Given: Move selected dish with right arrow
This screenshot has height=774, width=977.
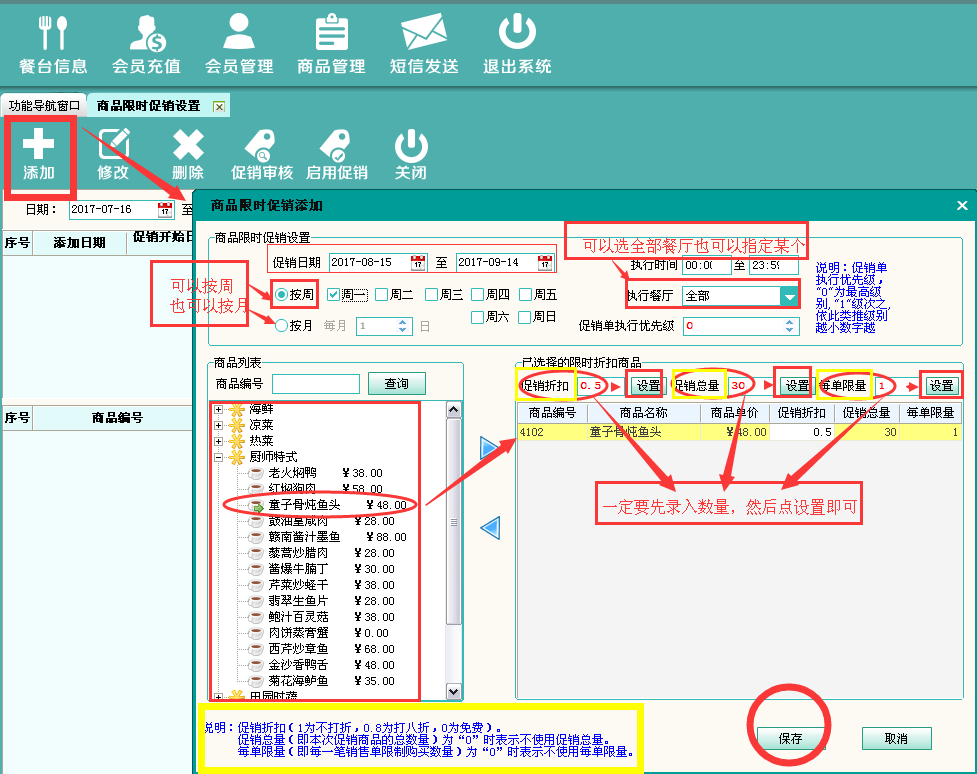Looking at the screenshot, I should pyautogui.click(x=490, y=448).
